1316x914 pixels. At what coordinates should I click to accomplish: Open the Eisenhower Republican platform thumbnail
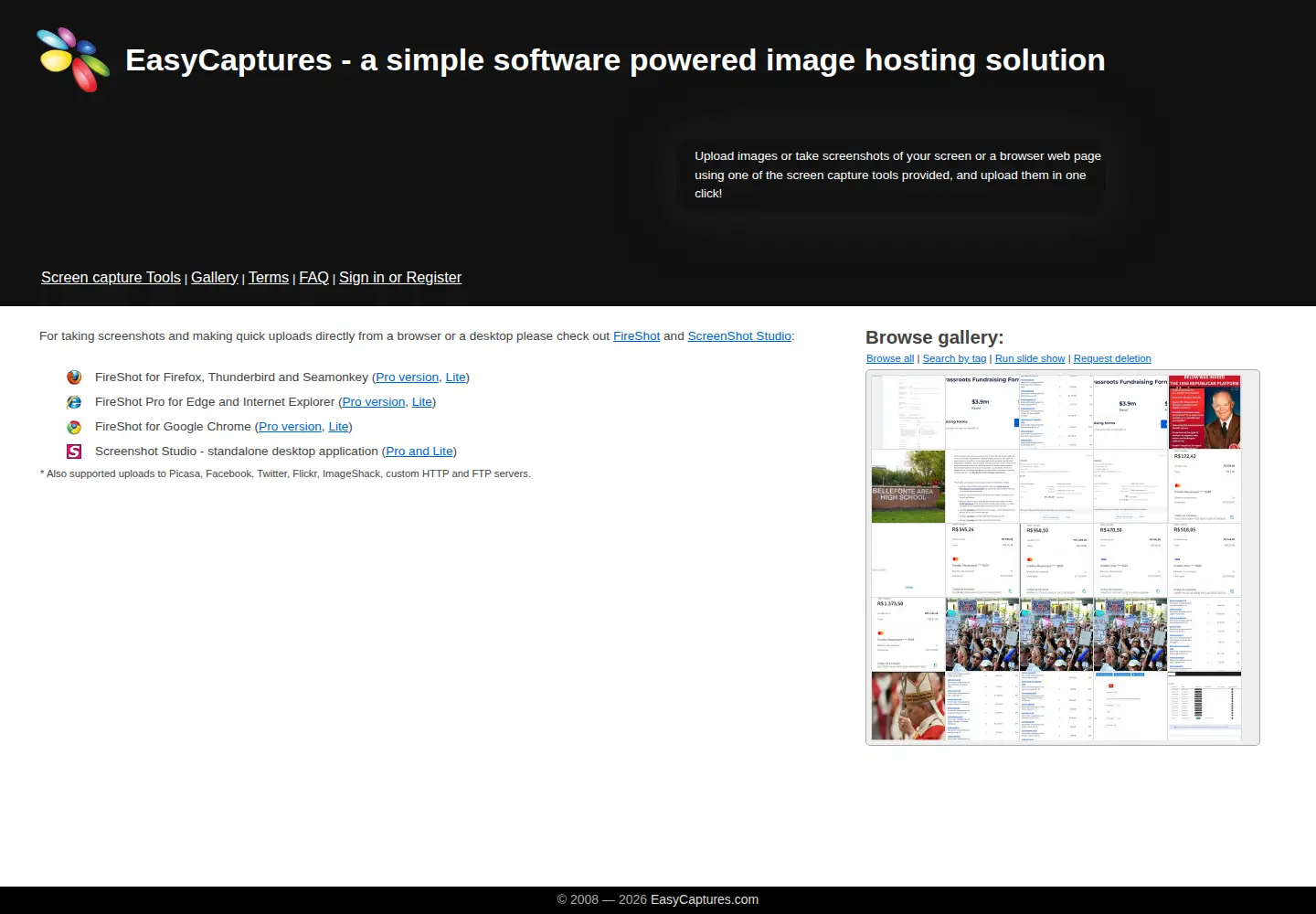click(x=1205, y=412)
